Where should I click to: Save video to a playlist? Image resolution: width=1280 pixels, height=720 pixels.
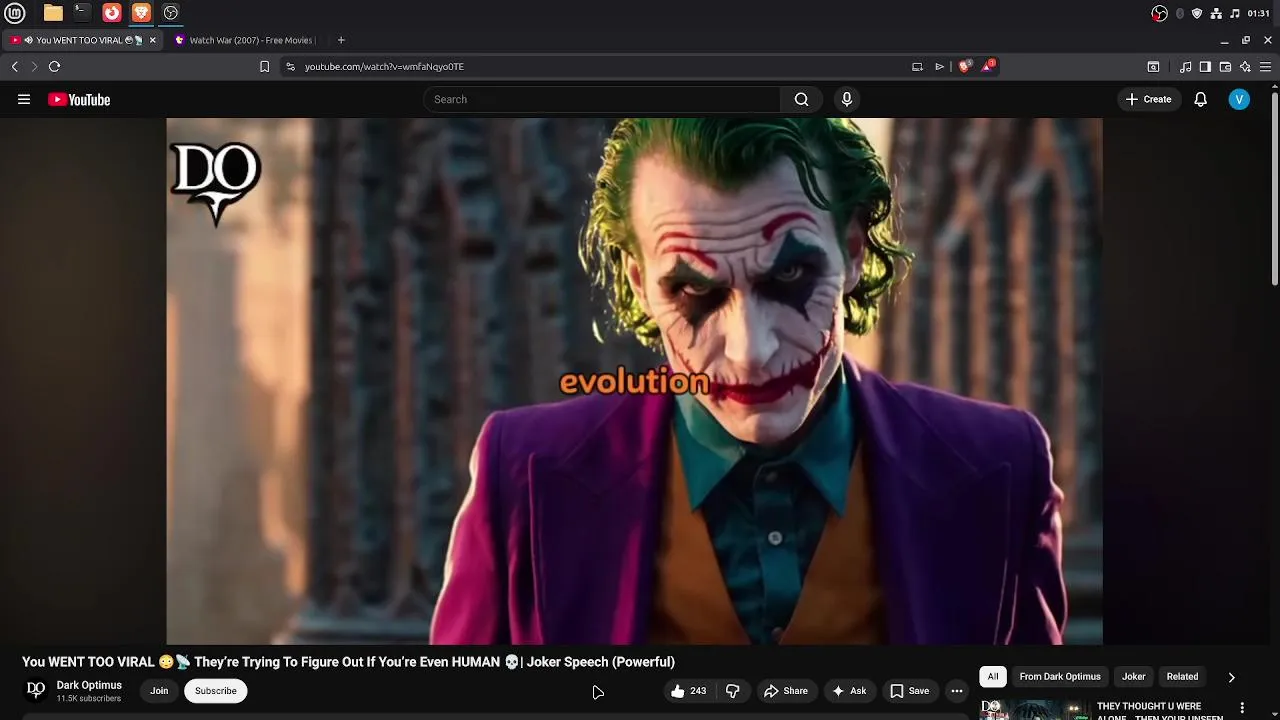[x=909, y=691]
